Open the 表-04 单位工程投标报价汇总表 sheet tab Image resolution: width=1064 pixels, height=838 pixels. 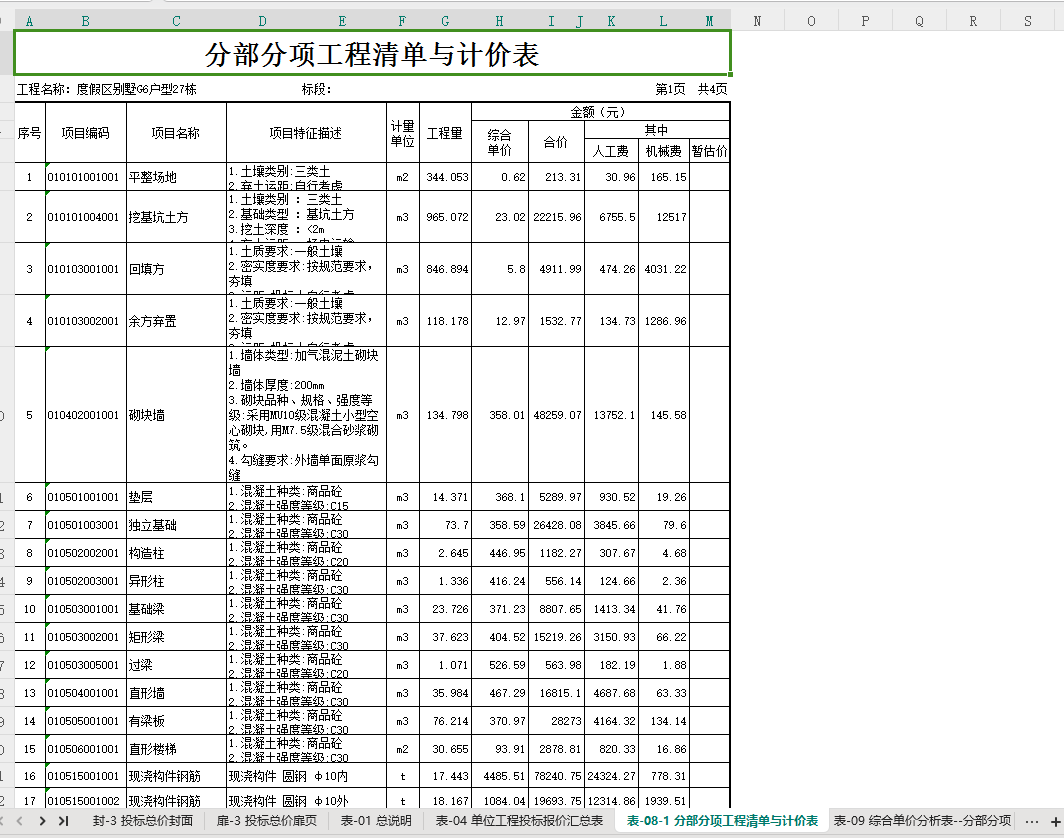pyautogui.click(x=519, y=821)
